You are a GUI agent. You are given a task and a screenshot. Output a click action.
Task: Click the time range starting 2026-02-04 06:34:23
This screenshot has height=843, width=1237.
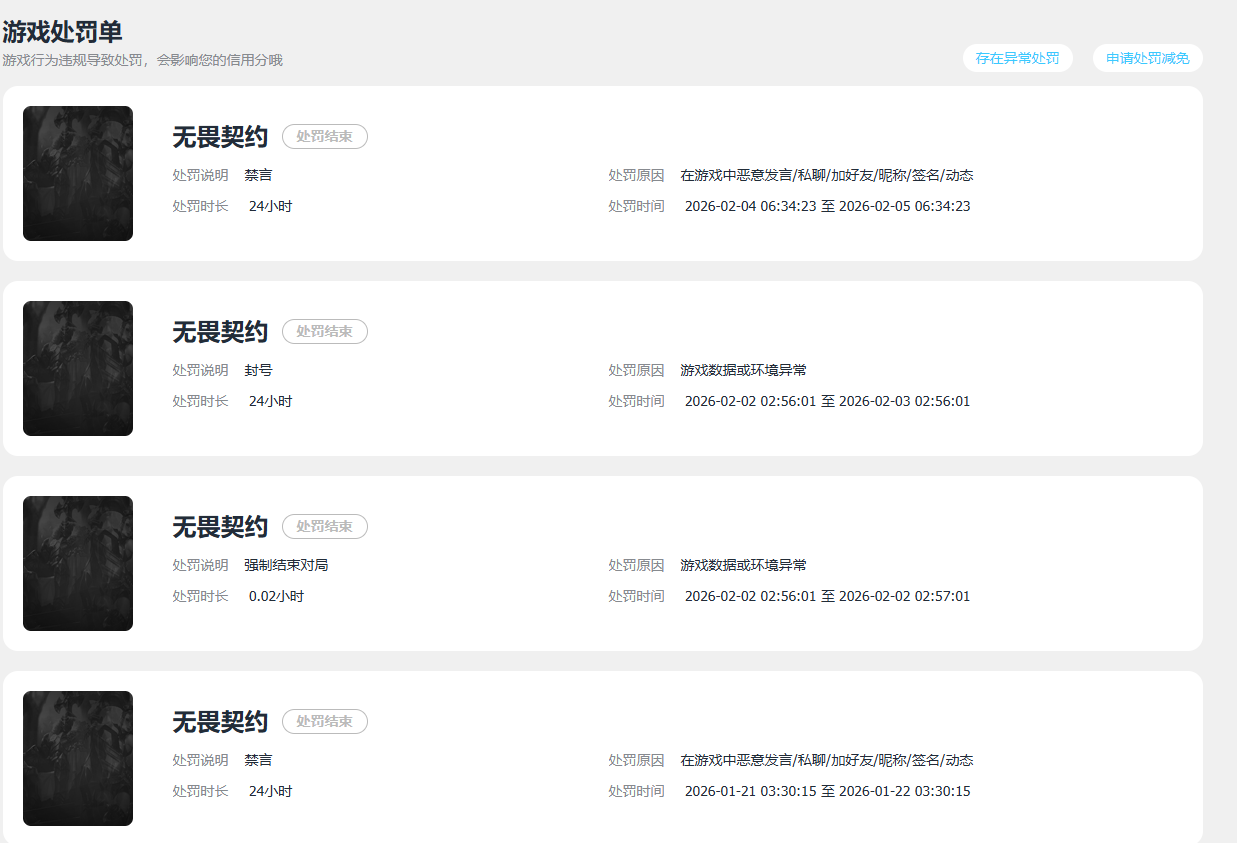click(827, 206)
